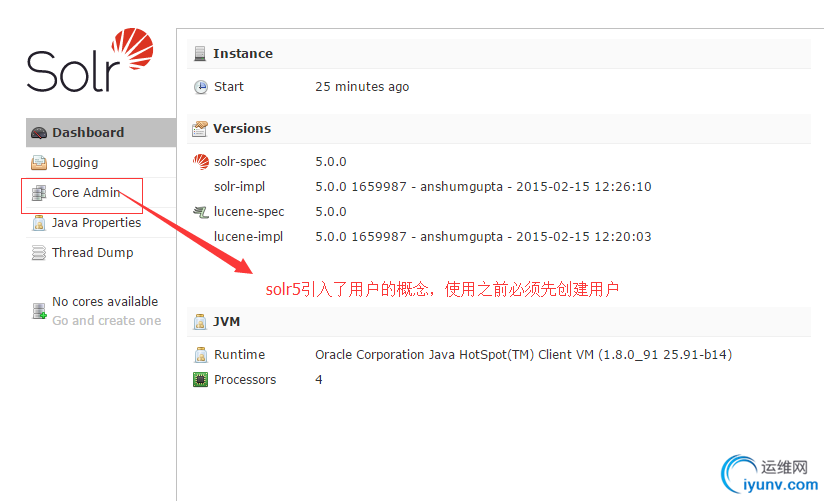Click the add-core server icon
This screenshot has height=501, width=824.
[x=39, y=311]
